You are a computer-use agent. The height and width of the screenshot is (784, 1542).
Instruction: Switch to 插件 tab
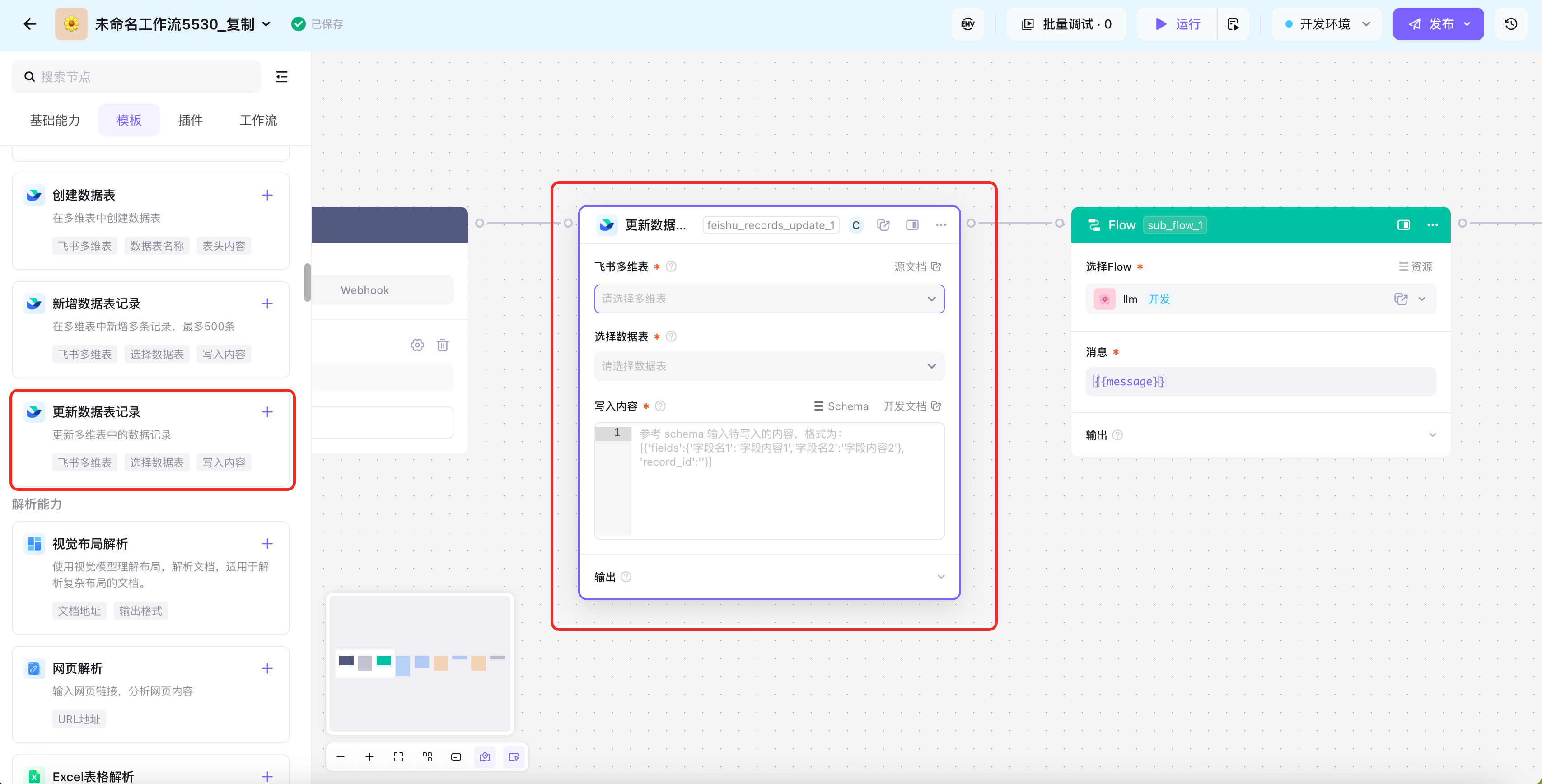190,120
